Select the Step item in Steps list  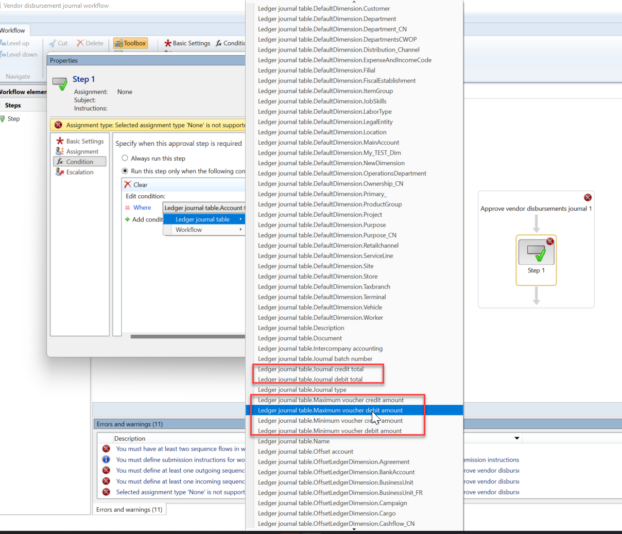click(13, 118)
